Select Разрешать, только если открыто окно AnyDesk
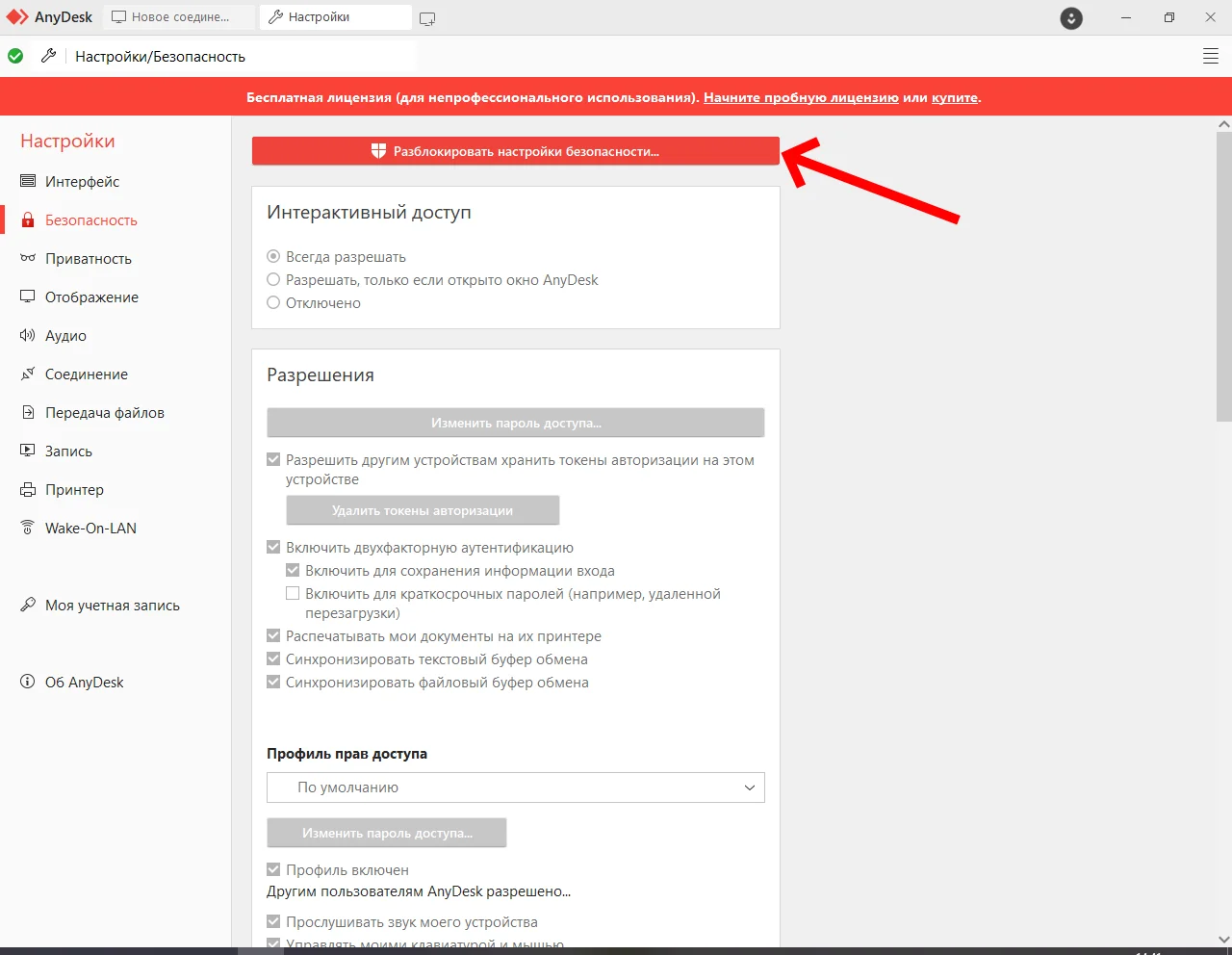The width and height of the screenshot is (1232, 955). 273,280
